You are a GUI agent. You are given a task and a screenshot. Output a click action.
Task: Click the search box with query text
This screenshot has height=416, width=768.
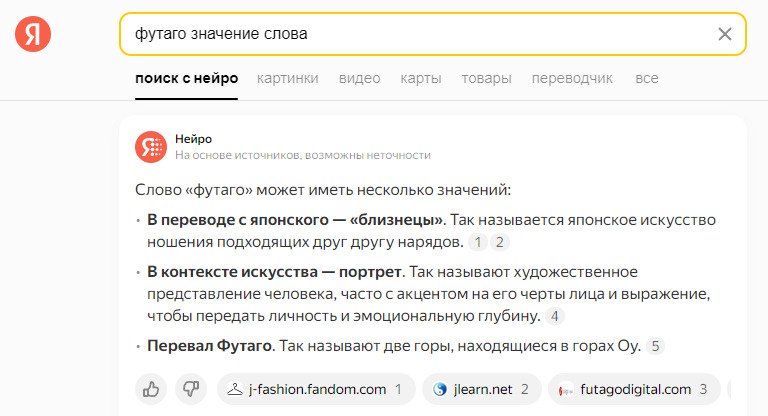pos(410,34)
